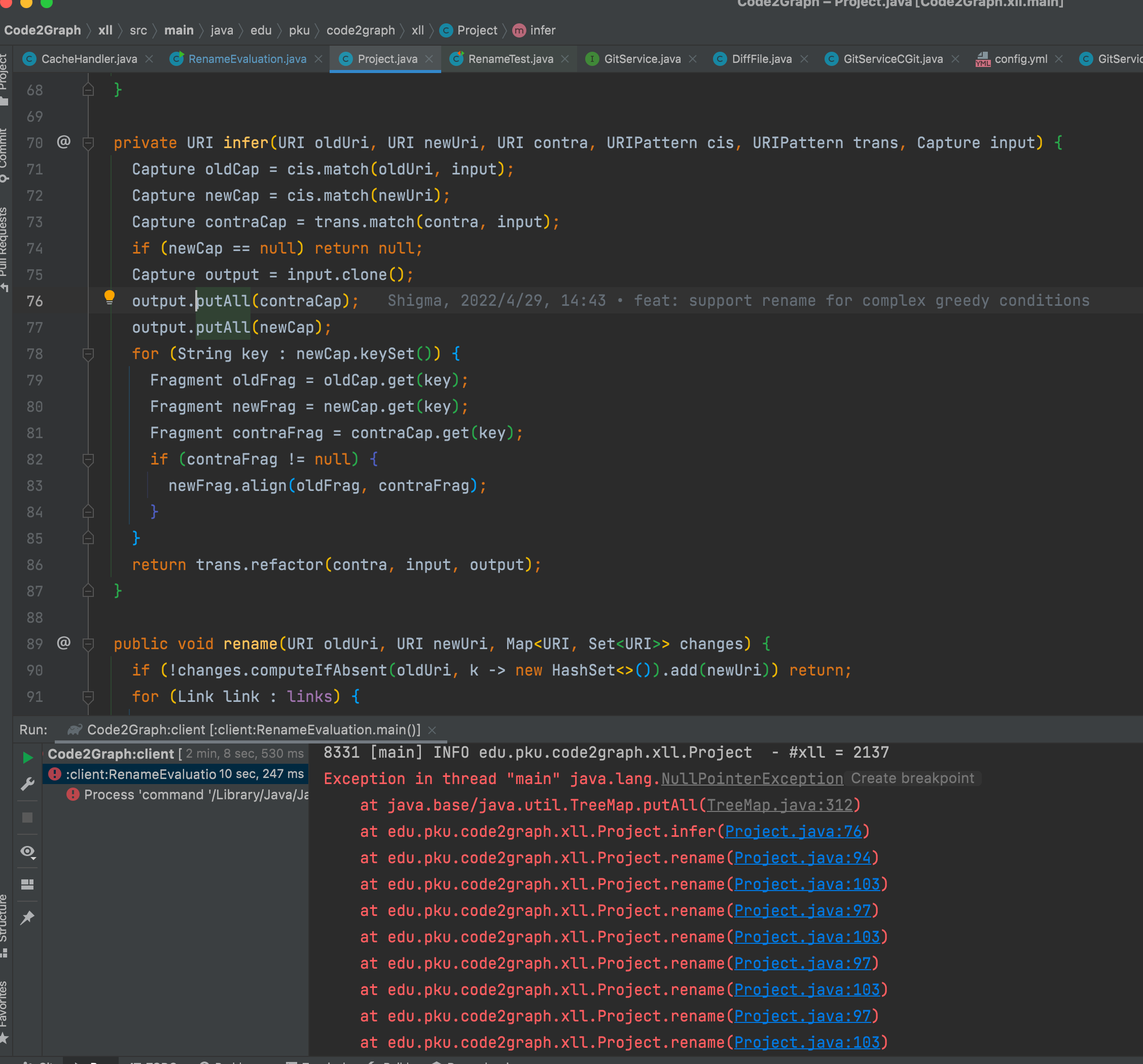Click the wrench build settings icon
This screenshot has width=1143, height=1064.
click(27, 785)
